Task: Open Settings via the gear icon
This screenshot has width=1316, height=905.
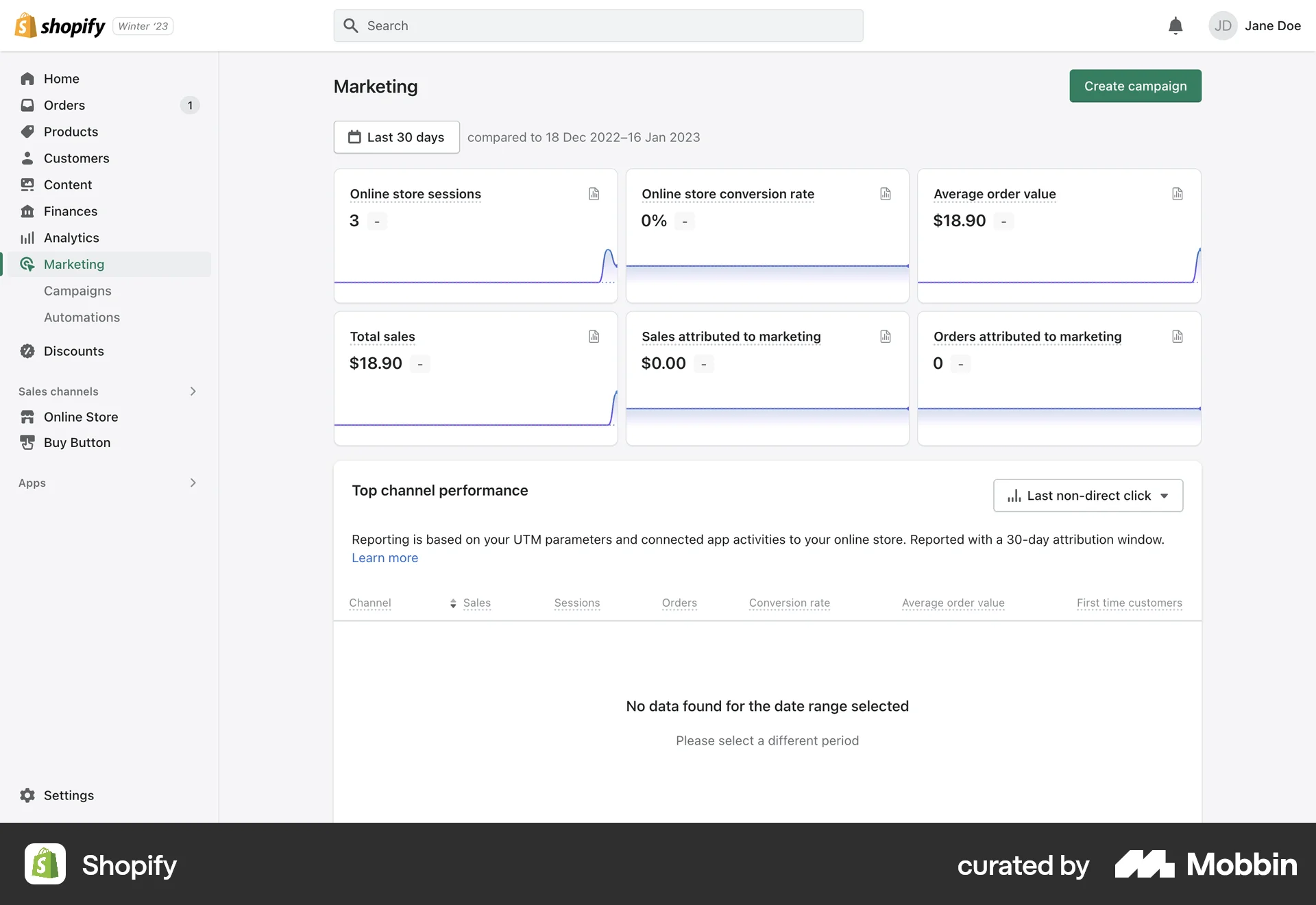Action: 27,795
